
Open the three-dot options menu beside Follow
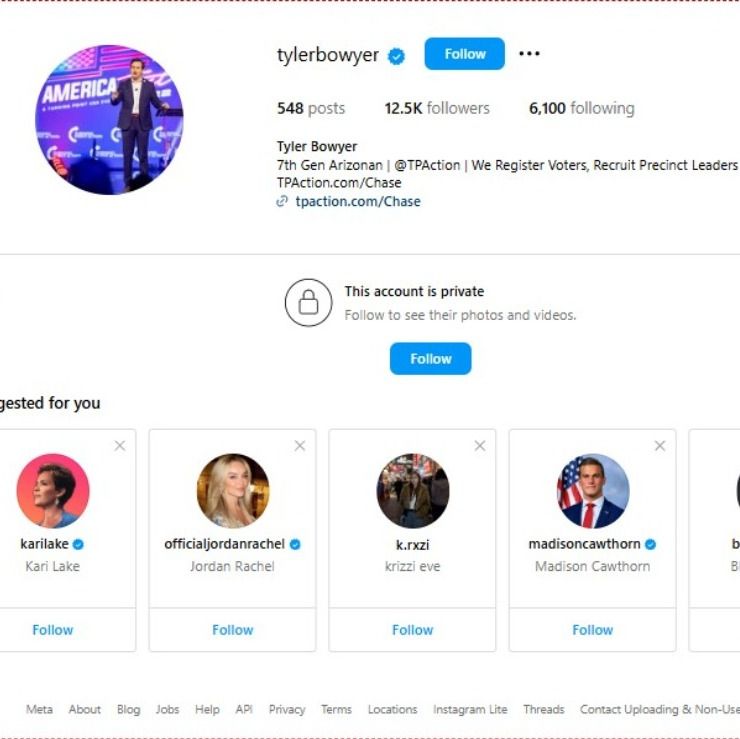click(529, 54)
